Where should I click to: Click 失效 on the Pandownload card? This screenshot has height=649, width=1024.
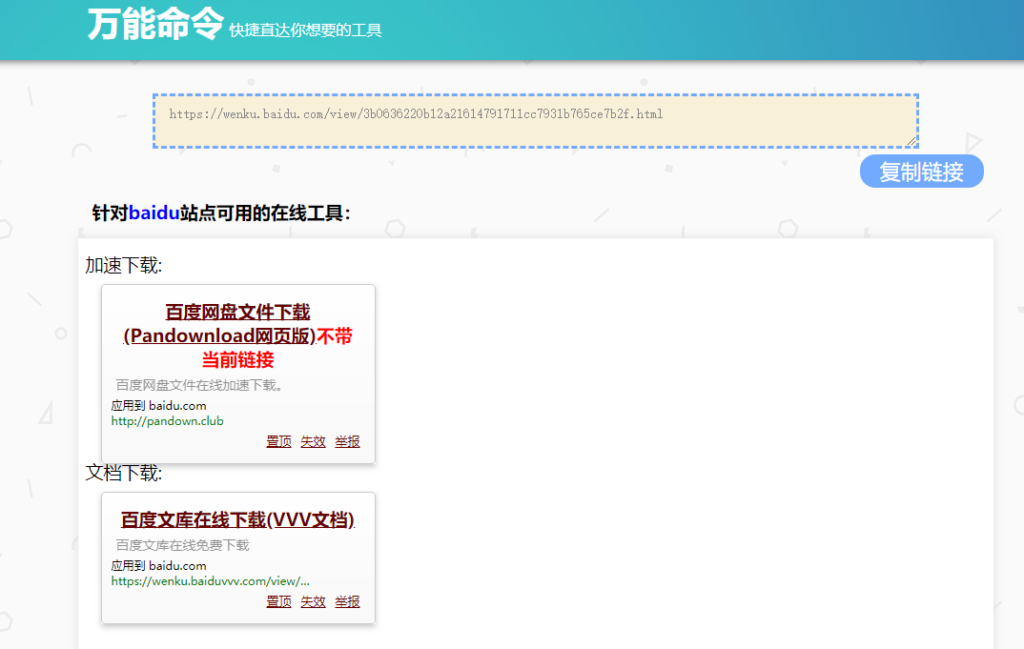tap(313, 441)
